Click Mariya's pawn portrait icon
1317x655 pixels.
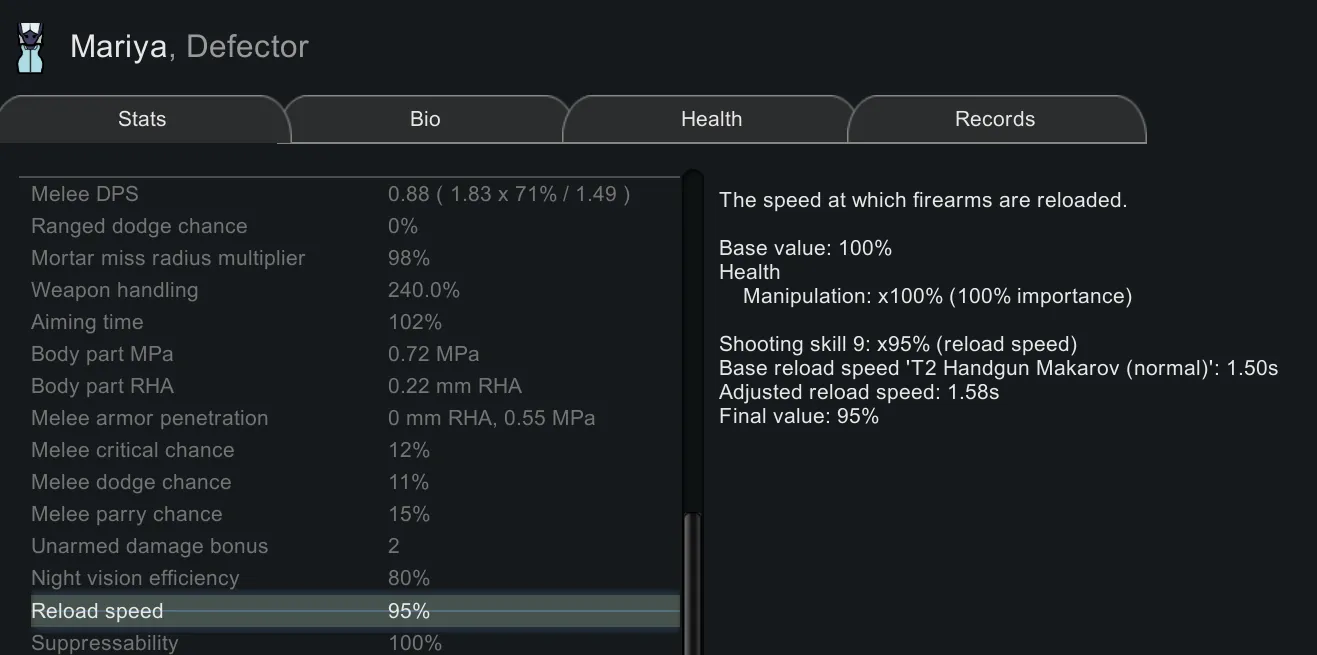(x=31, y=48)
